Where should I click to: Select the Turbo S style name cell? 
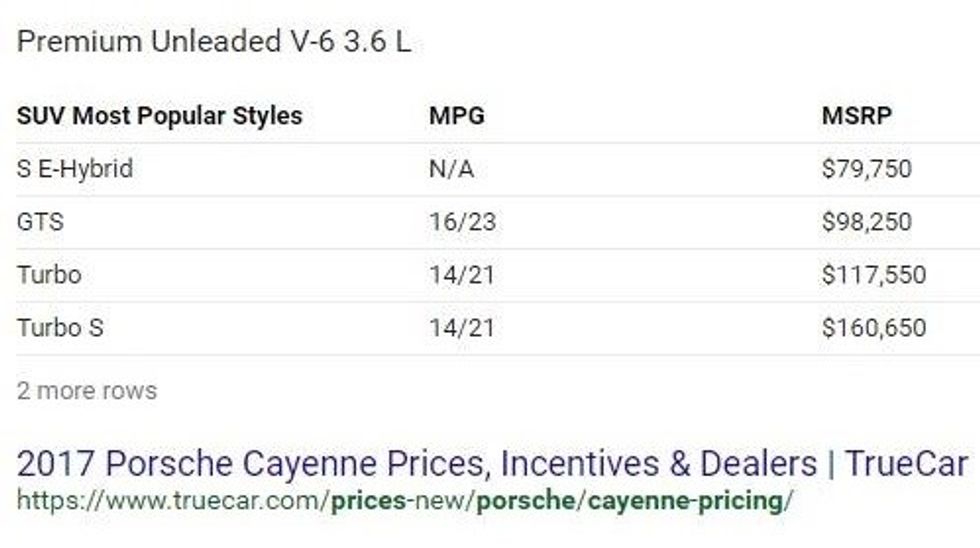(60, 328)
